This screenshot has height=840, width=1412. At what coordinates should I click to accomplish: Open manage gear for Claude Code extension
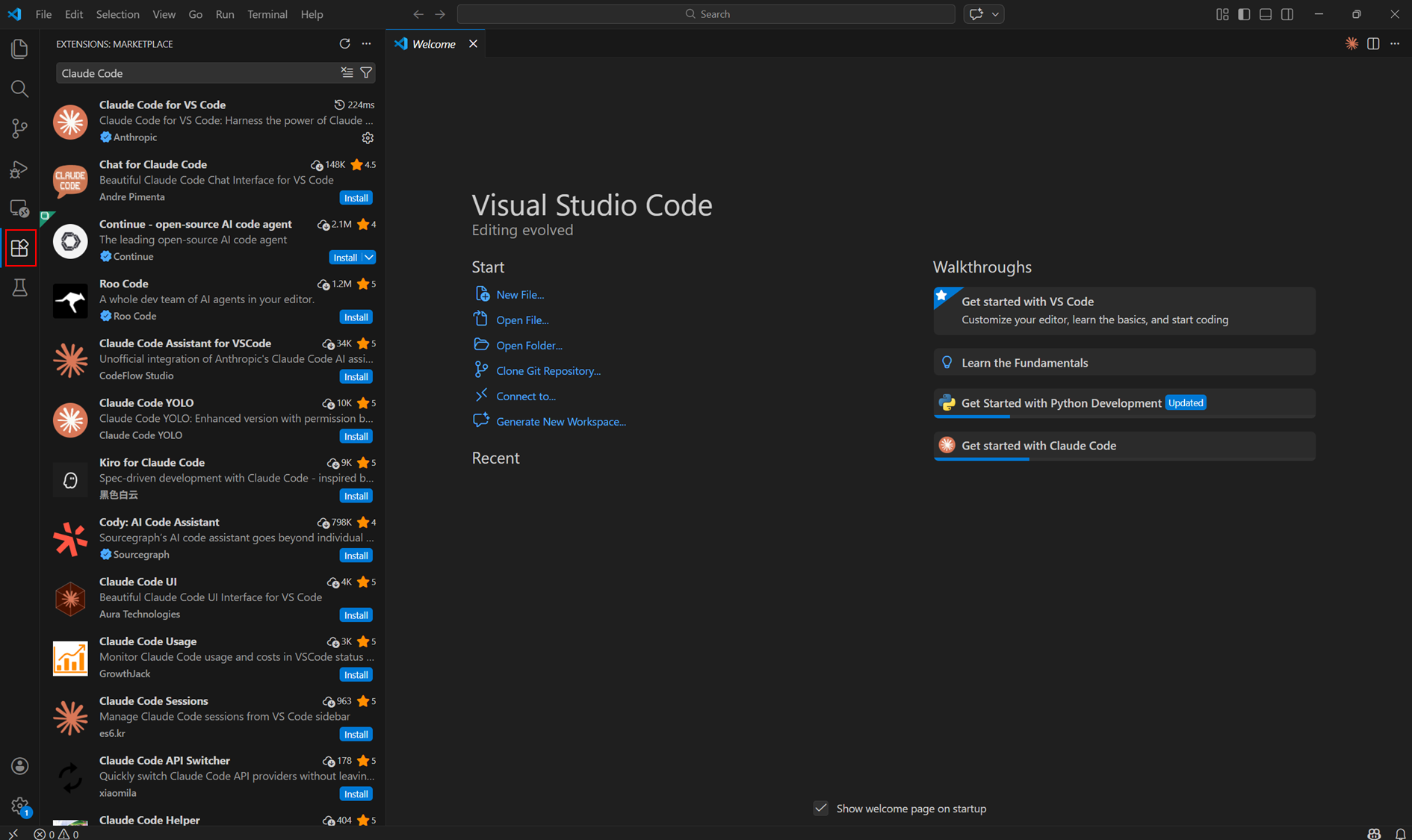click(x=368, y=137)
